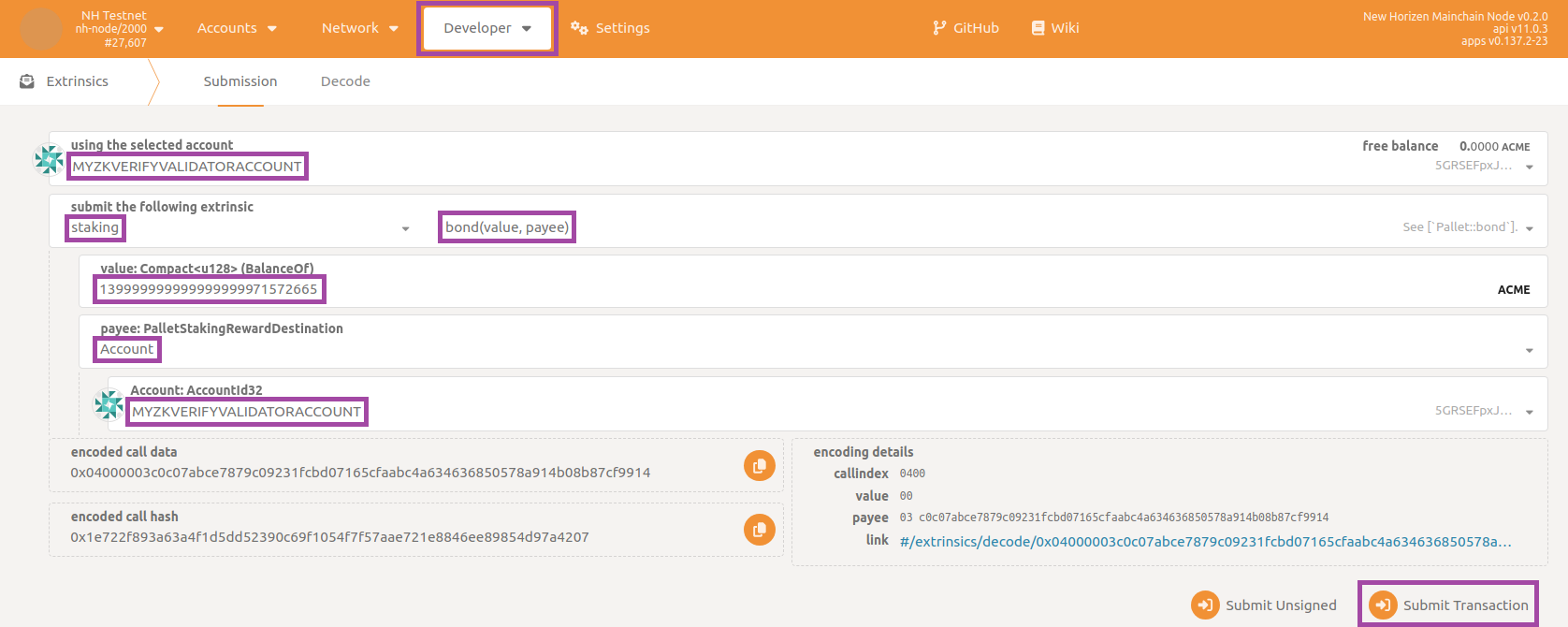
Task: Open the Extrinsics section icon
Action: pos(27,81)
